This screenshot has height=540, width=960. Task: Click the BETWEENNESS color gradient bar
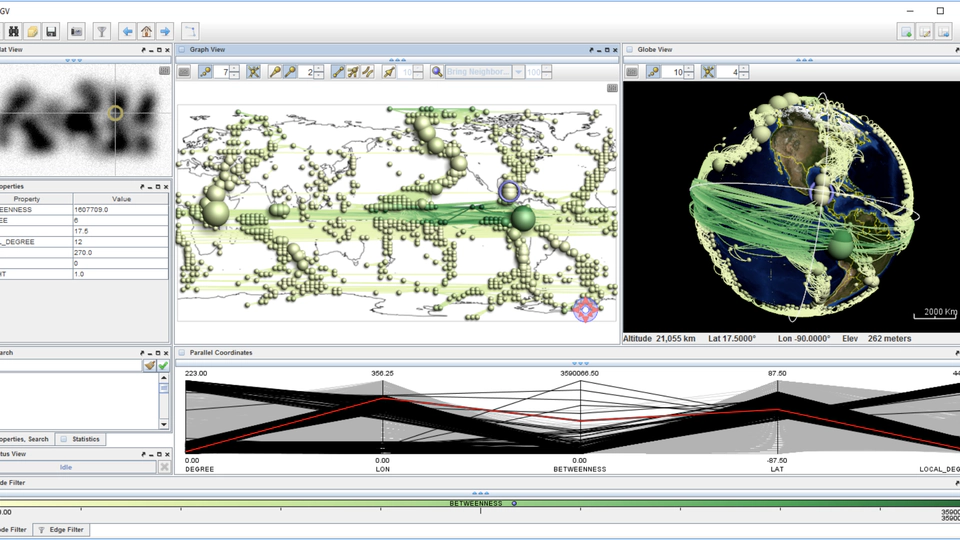click(x=480, y=503)
